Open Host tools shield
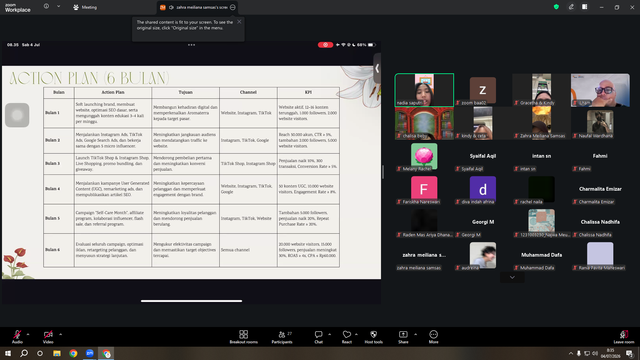This screenshot has width=640, height=360. pos(373,337)
